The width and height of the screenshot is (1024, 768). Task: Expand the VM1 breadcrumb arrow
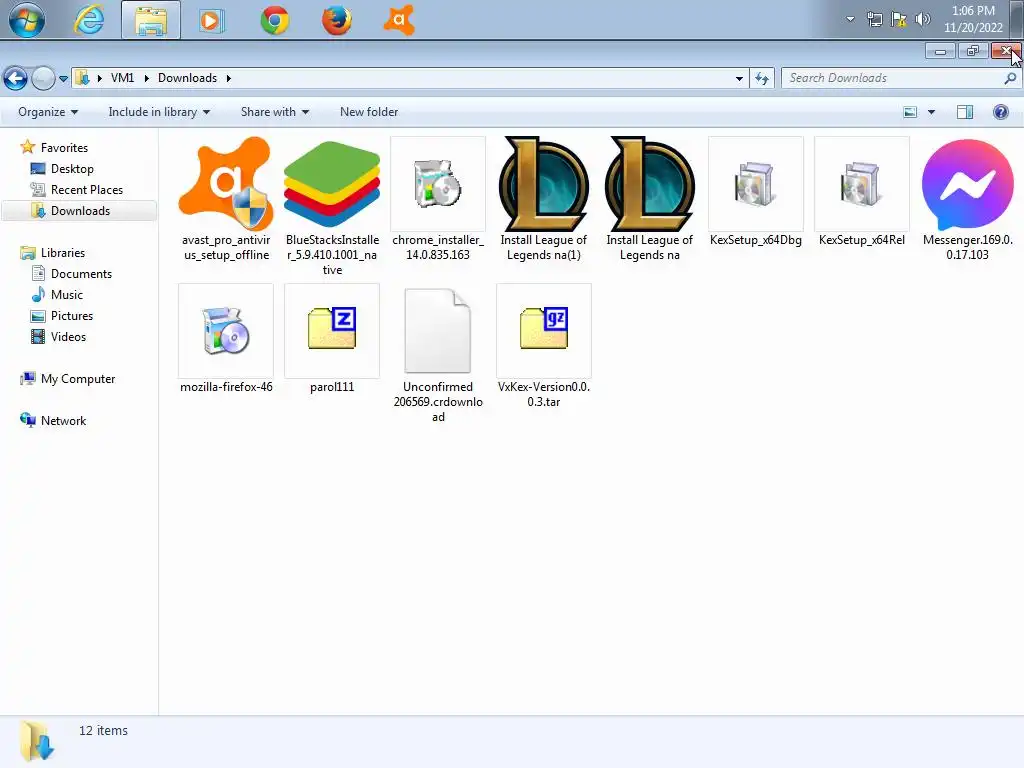(146, 78)
